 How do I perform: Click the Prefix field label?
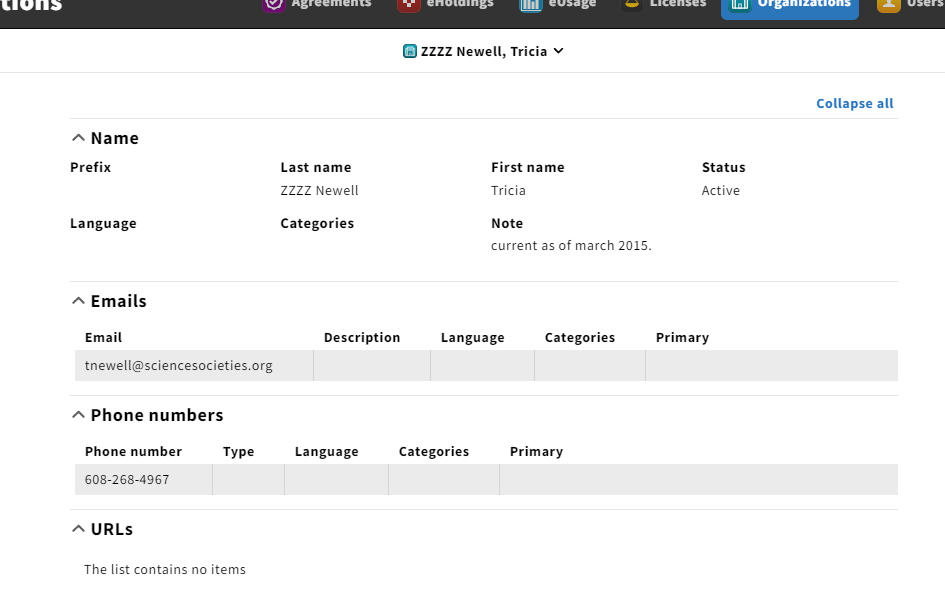point(90,168)
